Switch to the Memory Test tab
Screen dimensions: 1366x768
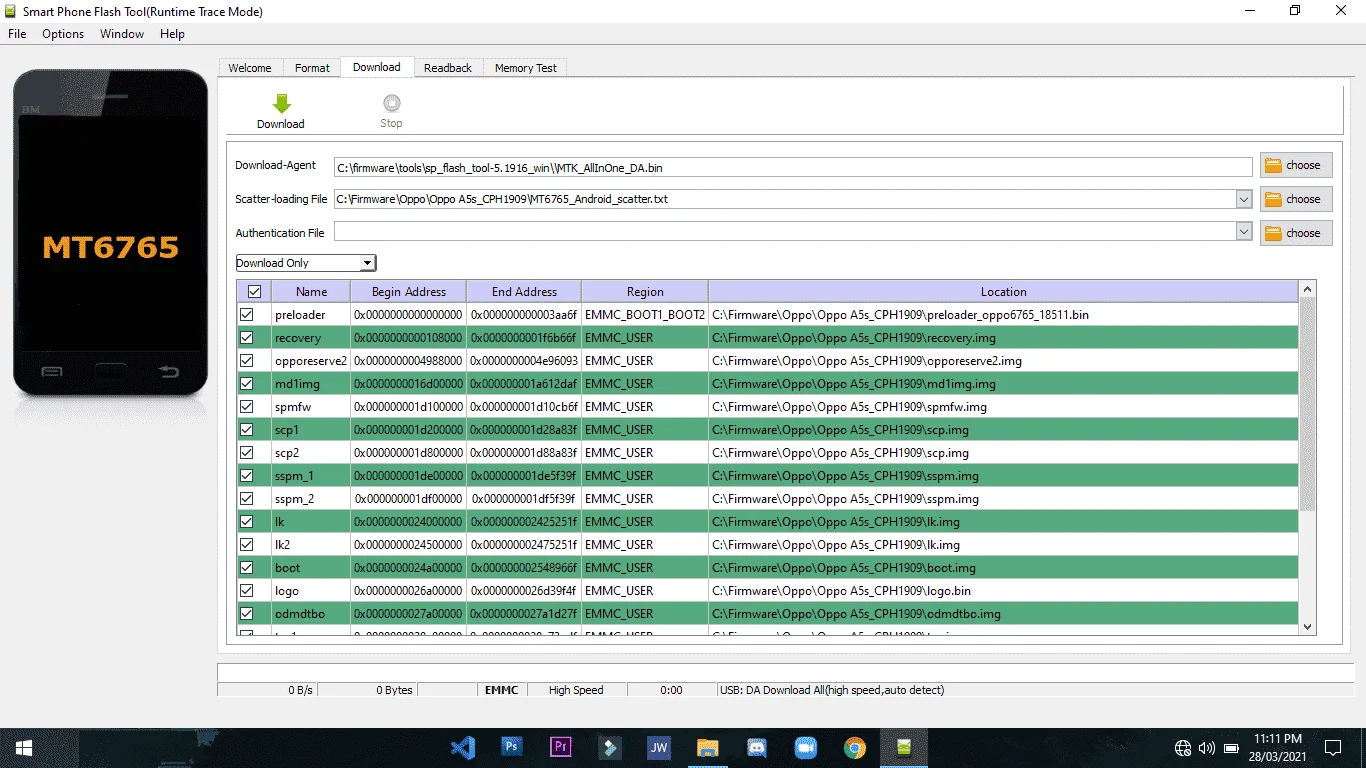[526, 68]
